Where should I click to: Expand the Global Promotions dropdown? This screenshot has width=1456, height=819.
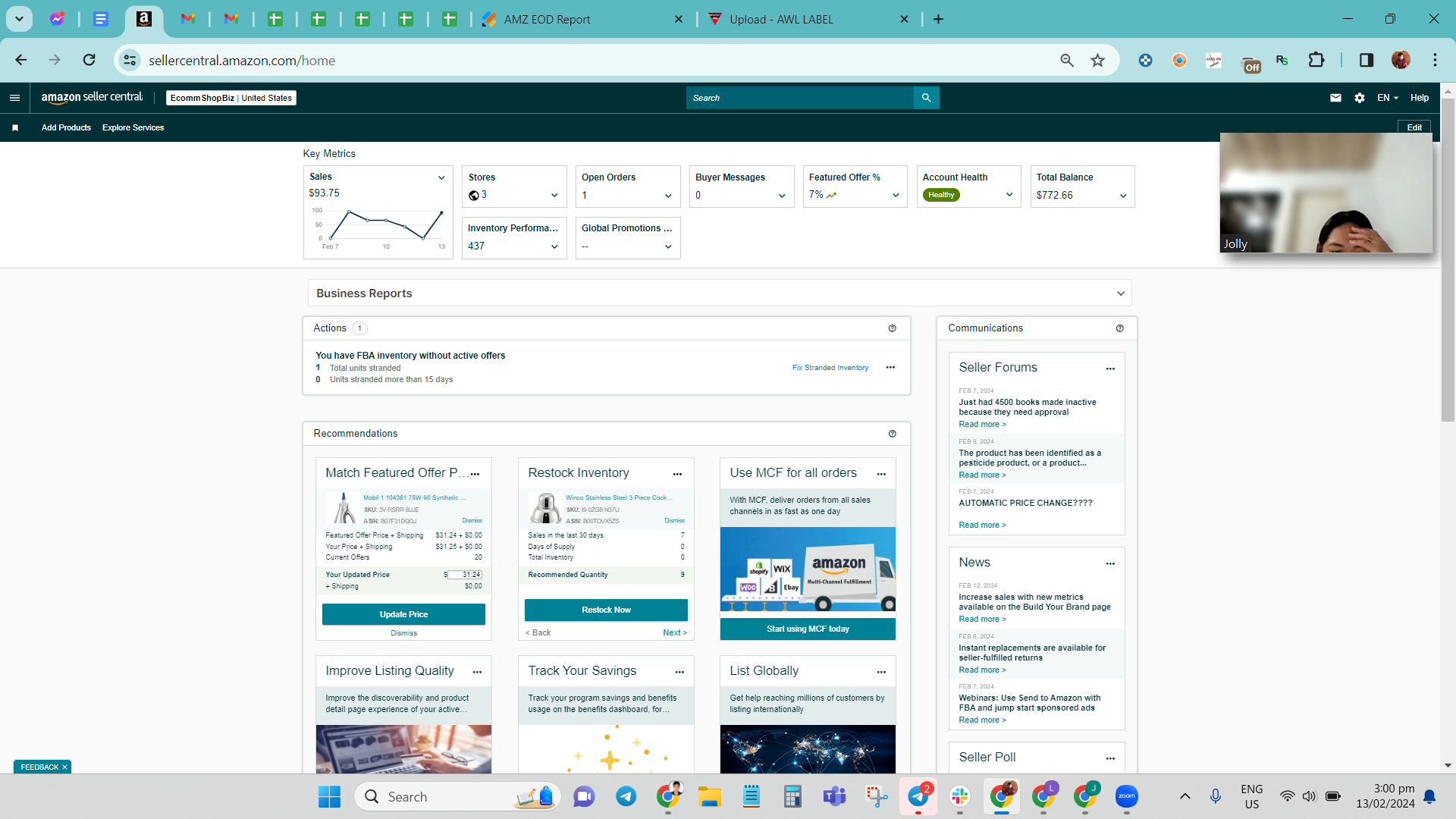[x=668, y=246]
